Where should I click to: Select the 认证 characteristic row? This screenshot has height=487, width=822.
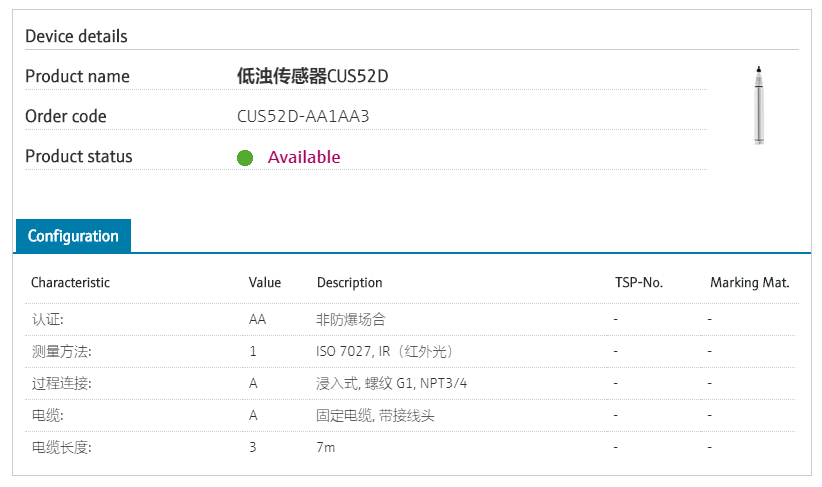(x=412, y=319)
